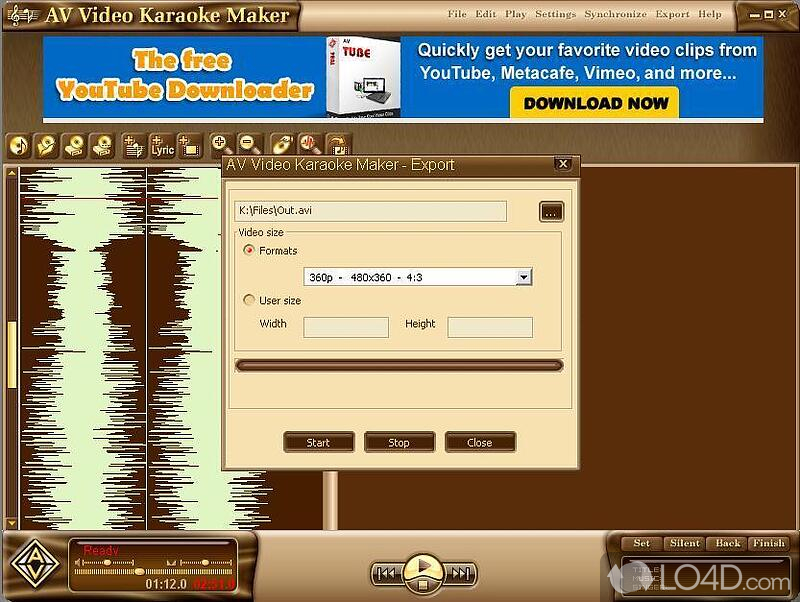This screenshot has width=800, height=602.
Task: Click the Silent button
Action: 685,543
